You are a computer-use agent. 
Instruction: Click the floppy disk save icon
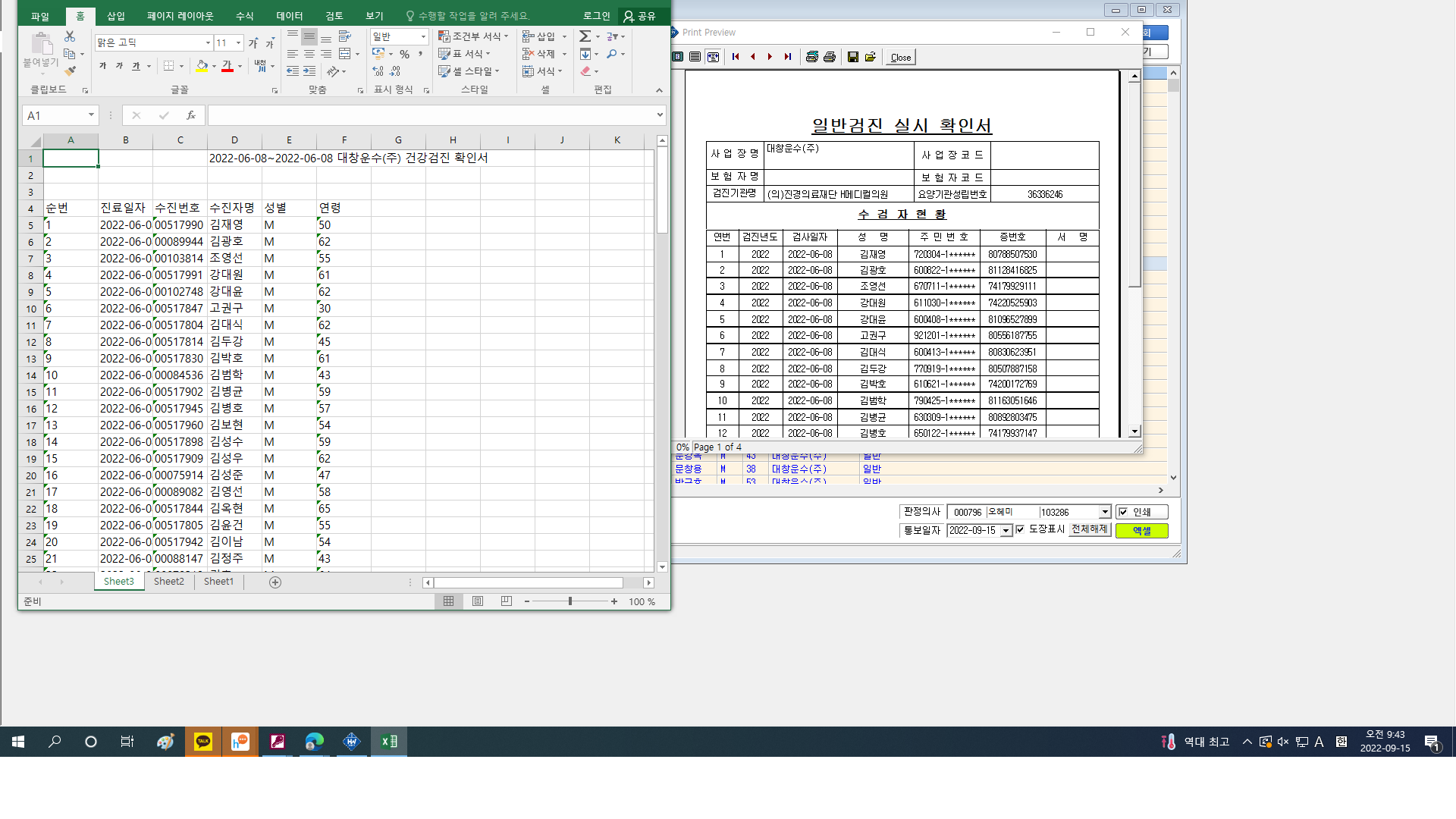click(x=853, y=57)
